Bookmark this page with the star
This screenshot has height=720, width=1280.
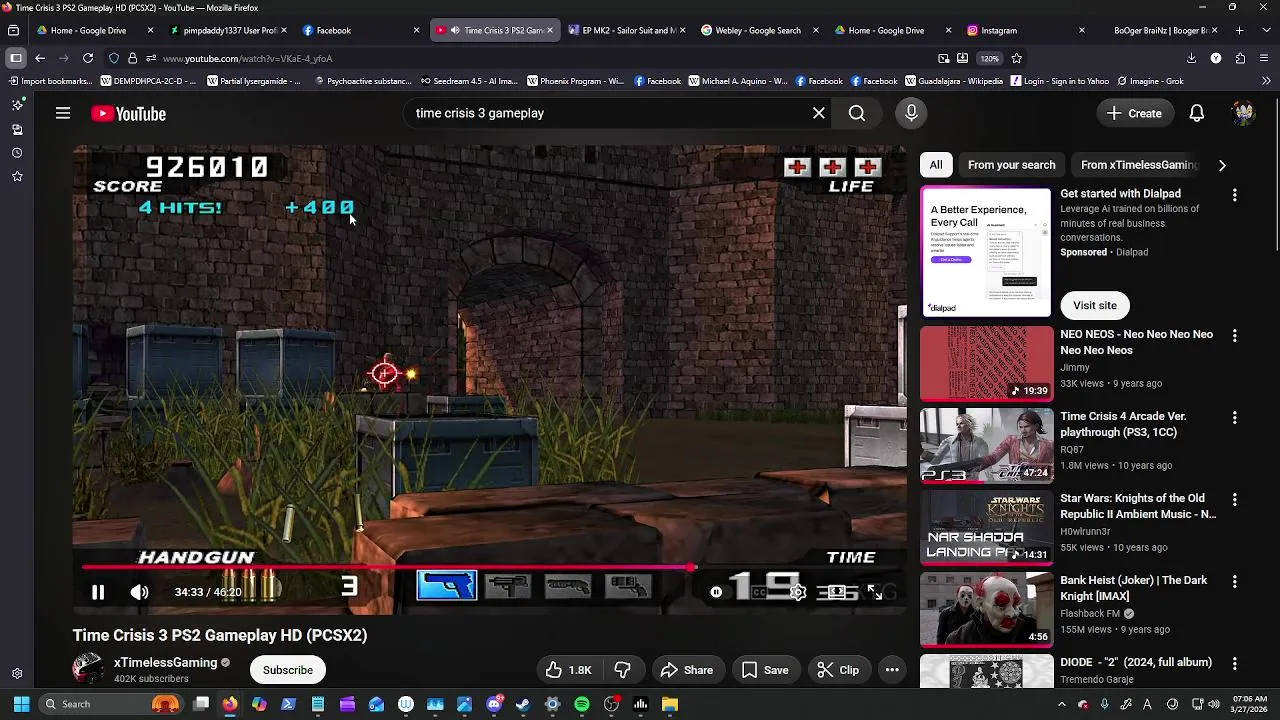(x=1016, y=58)
